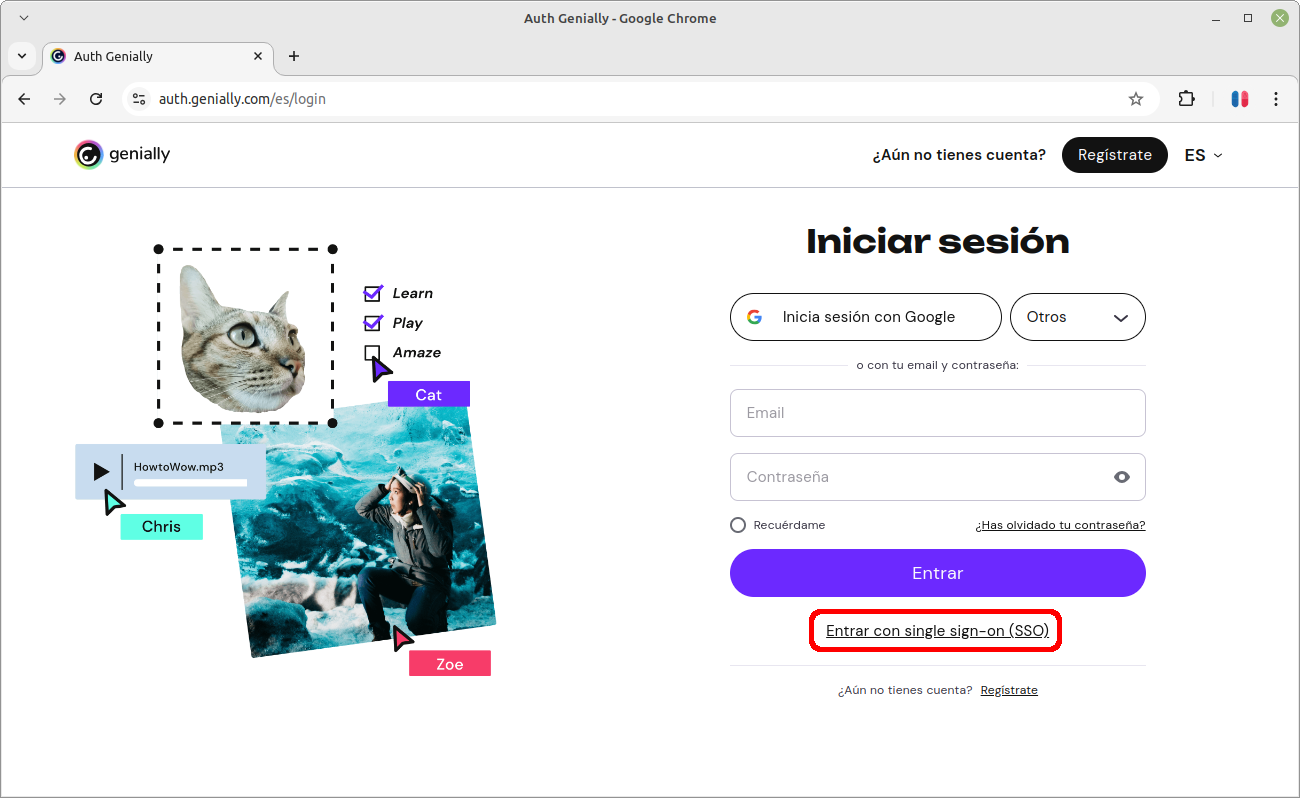Open a new tab with plus icon
1300x798 pixels.
pos(293,56)
